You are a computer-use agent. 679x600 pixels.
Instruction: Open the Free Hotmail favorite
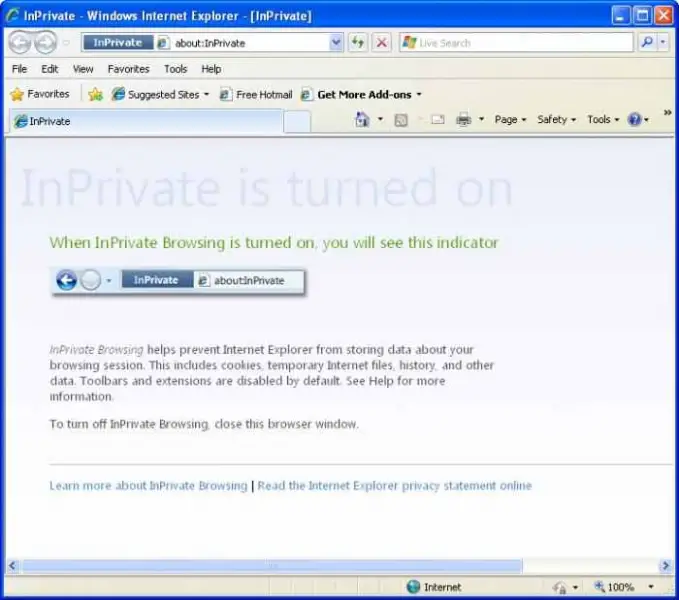(x=256, y=94)
